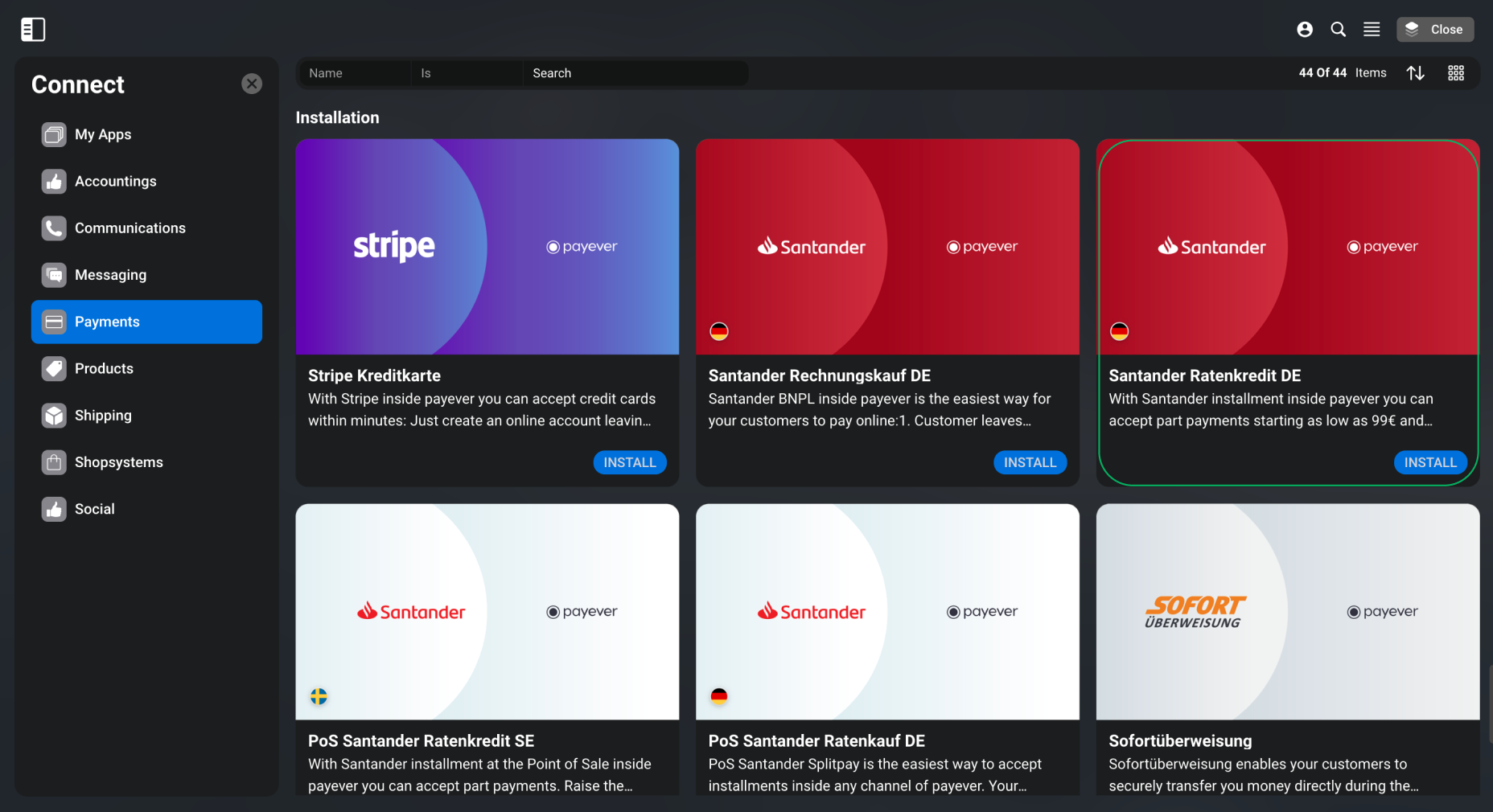Click the Installation section heading
This screenshot has height=812, width=1493.
coord(337,117)
